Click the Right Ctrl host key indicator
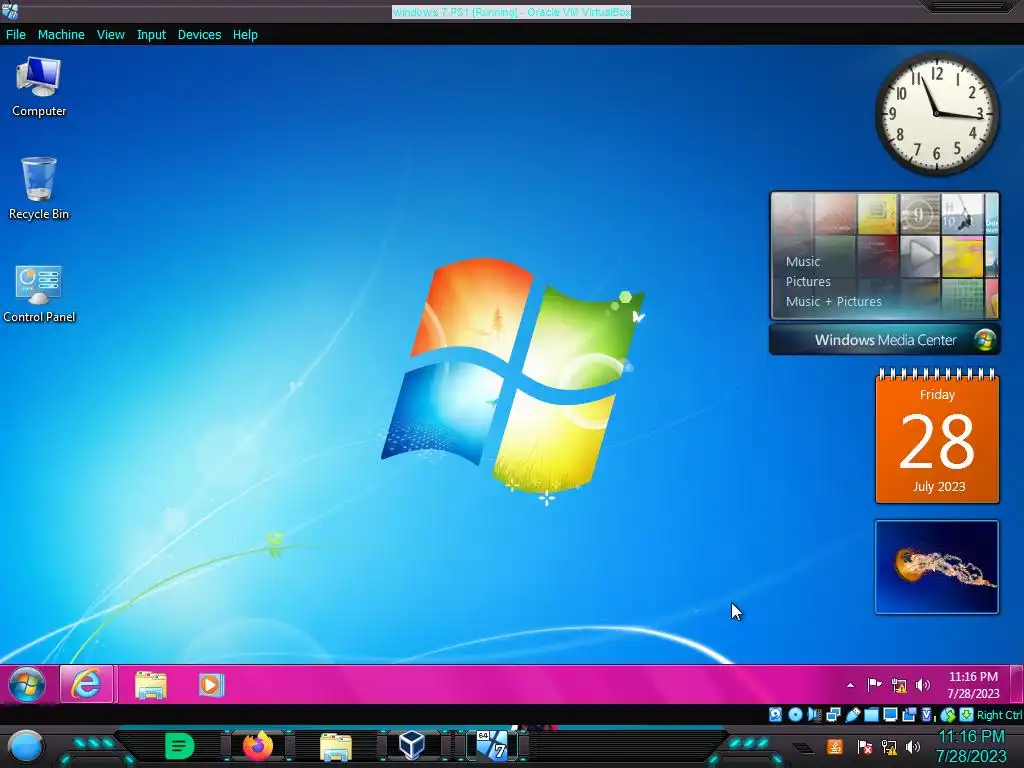Viewport: 1024px width, 768px height. coord(999,715)
